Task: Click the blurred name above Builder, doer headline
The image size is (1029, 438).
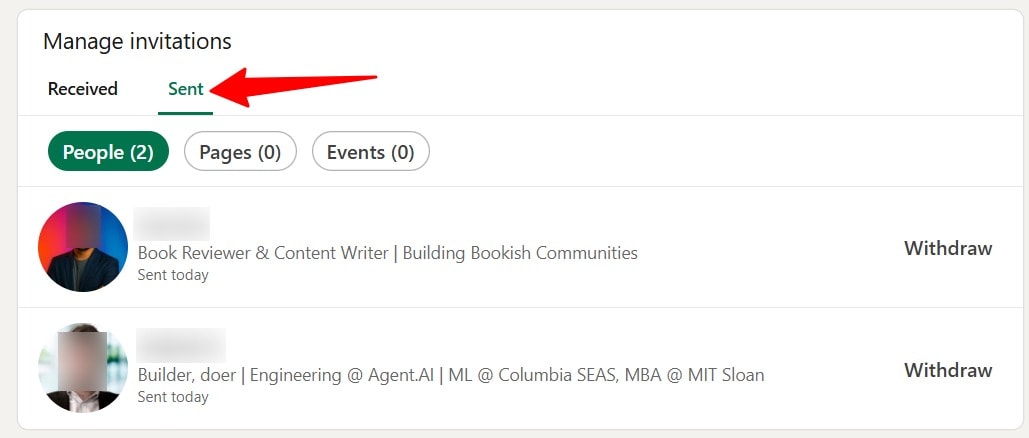Action: click(181, 345)
